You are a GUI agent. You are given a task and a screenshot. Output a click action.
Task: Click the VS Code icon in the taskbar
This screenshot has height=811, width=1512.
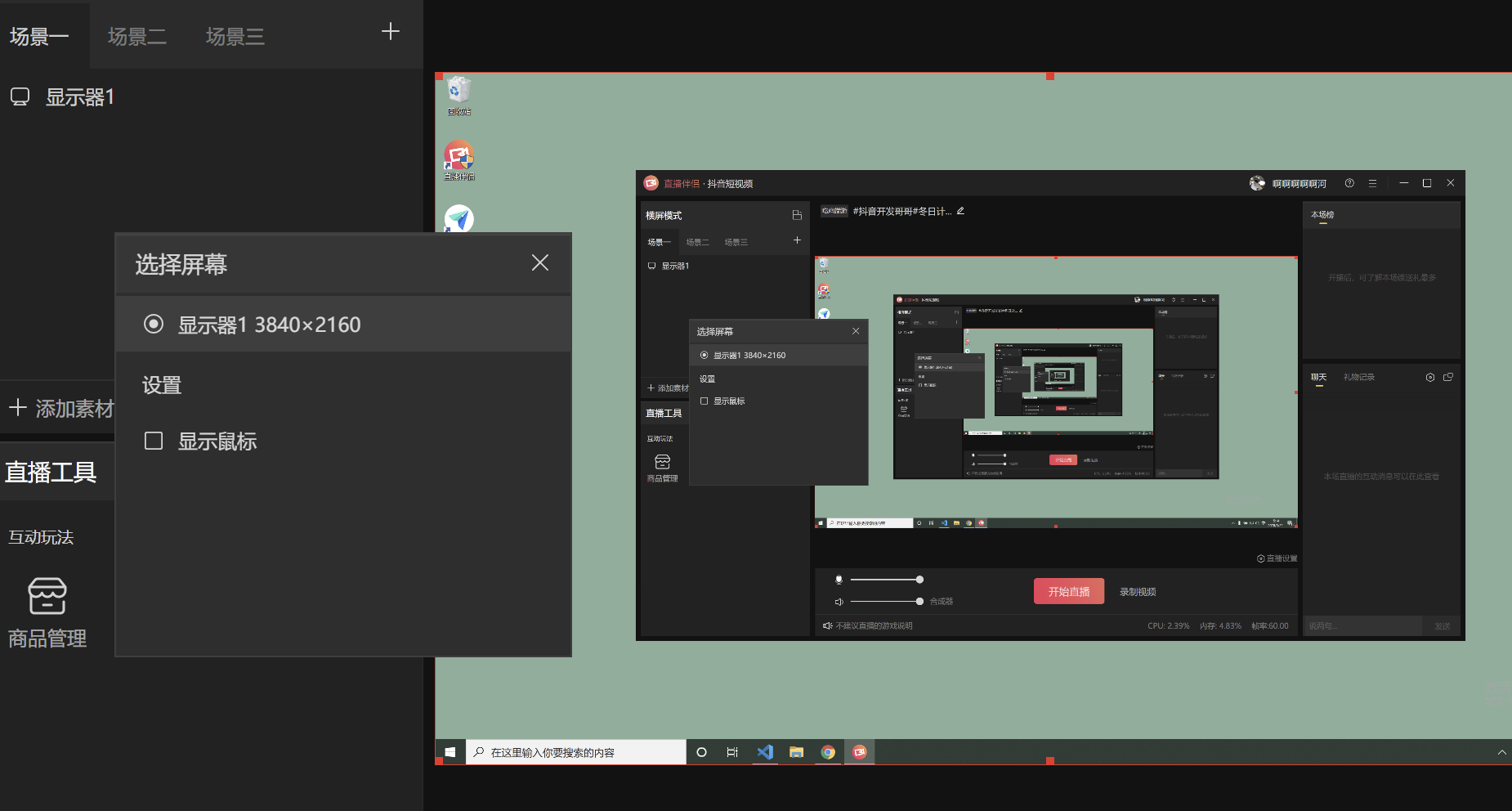pyautogui.click(x=765, y=752)
